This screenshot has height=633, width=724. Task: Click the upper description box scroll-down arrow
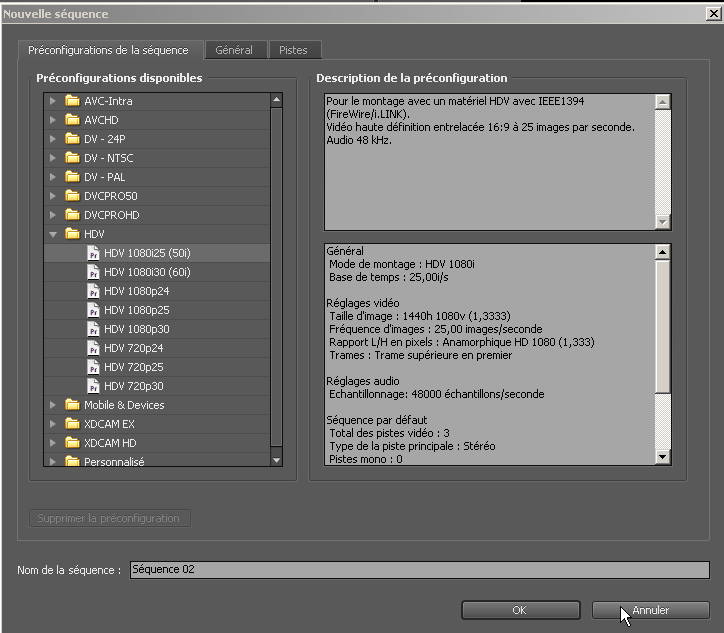pyautogui.click(x=663, y=222)
